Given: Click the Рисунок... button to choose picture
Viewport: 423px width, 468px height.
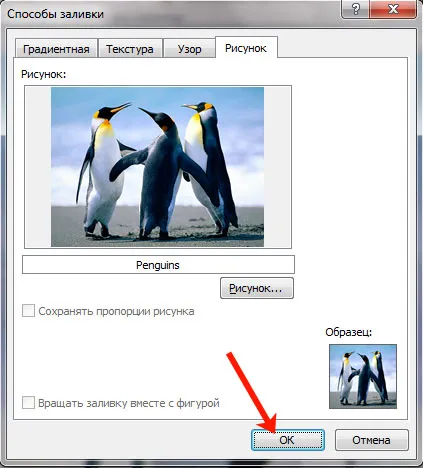Looking at the screenshot, I should [257, 288].
